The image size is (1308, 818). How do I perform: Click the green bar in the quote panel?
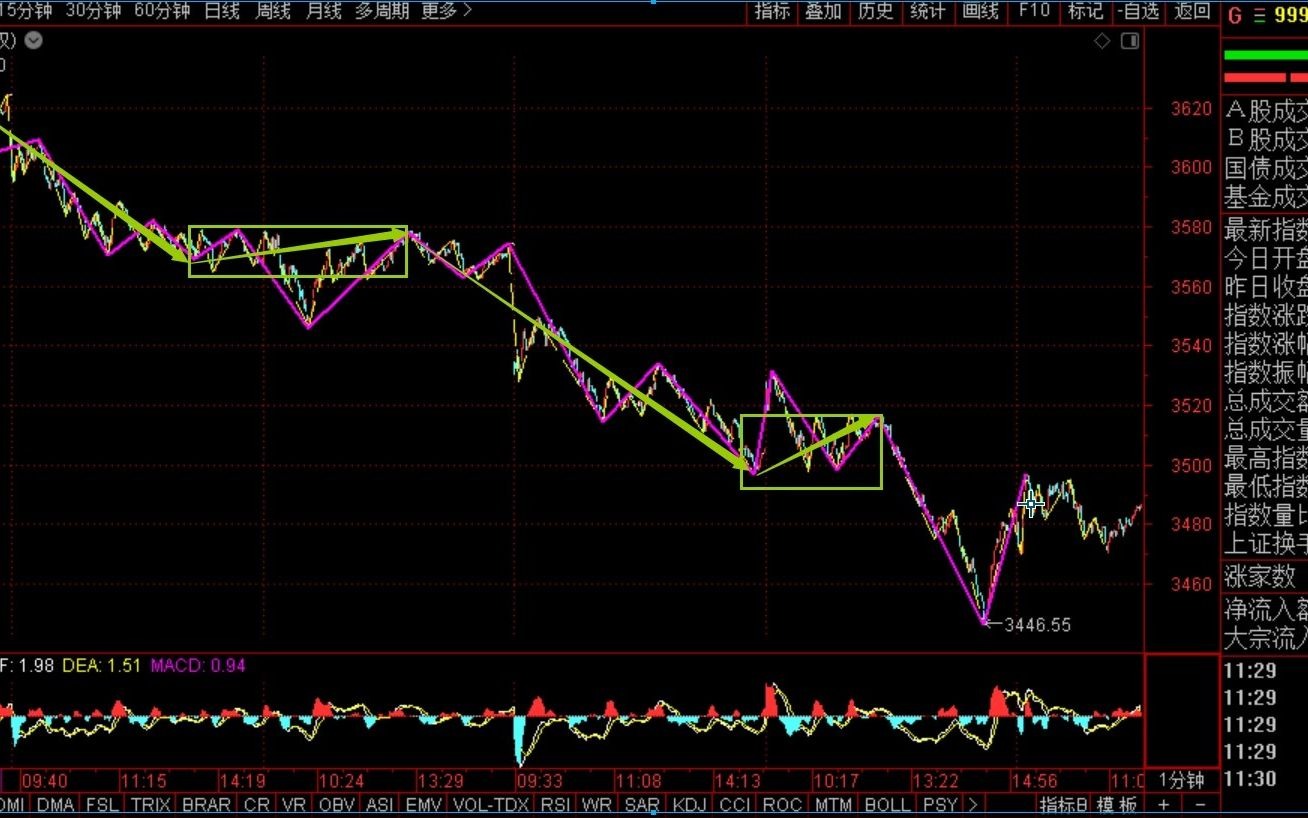point(1265,54)
